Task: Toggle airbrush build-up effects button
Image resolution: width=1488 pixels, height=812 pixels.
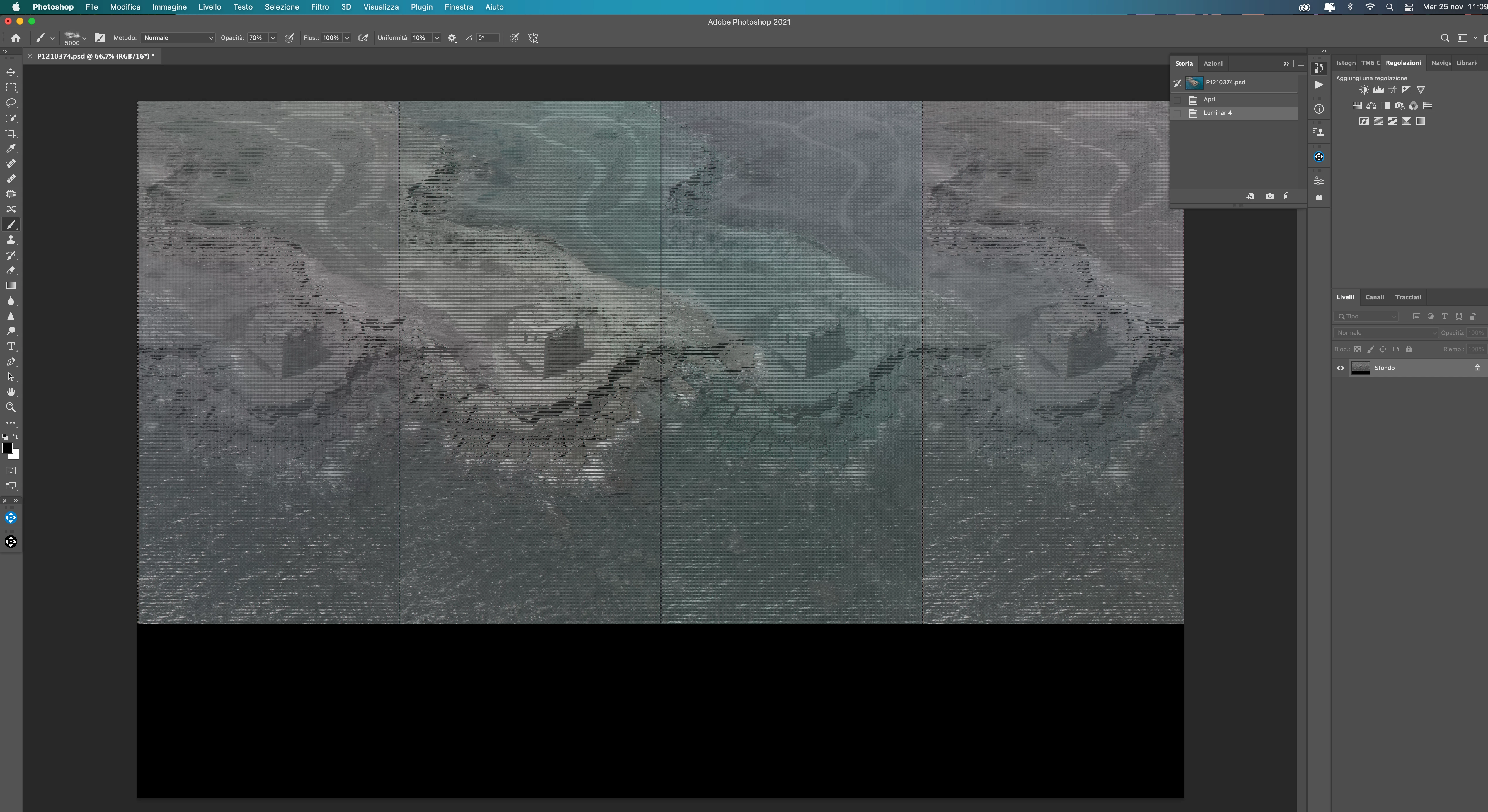Action: 363,38
